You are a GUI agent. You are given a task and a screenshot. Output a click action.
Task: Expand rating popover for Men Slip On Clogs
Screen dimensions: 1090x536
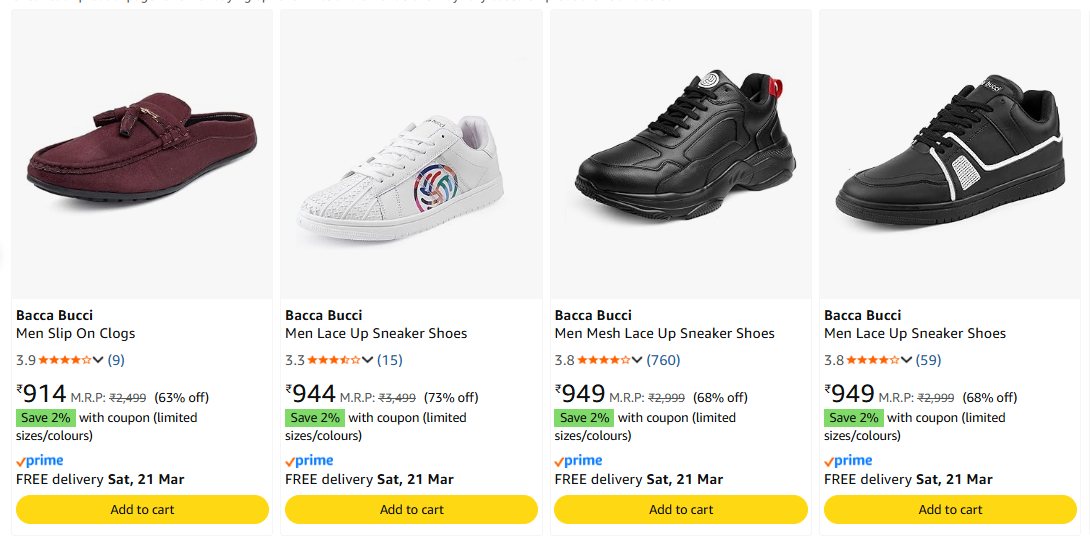click(x=98, y=360)
